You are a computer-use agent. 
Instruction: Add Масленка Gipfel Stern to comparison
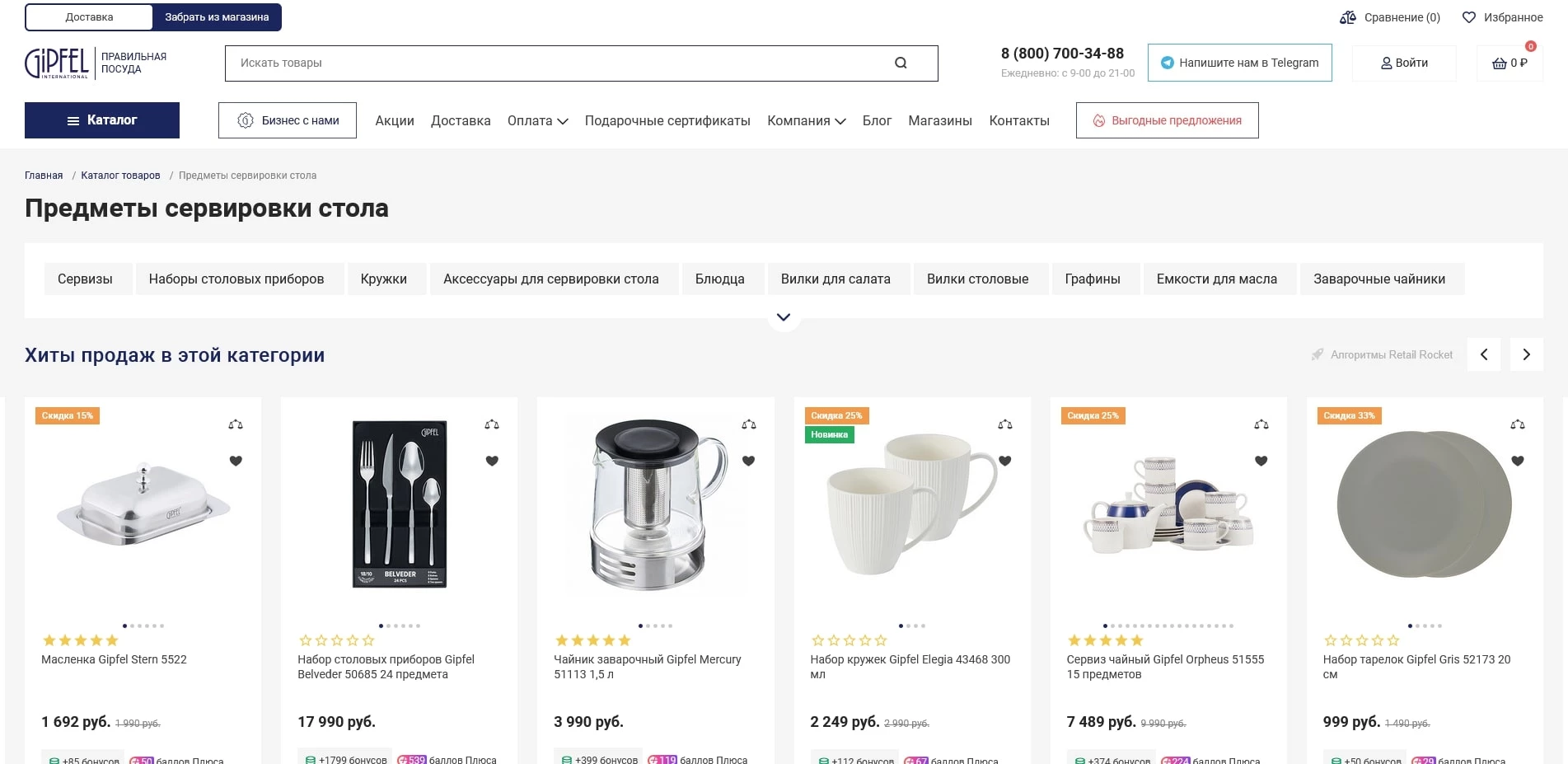[236, 424]
